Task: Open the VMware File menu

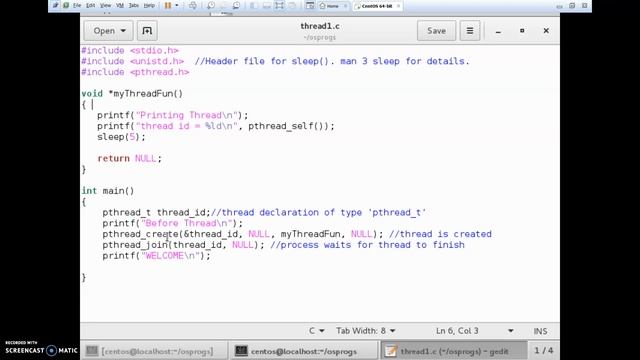Action: (x=77, y=6)
